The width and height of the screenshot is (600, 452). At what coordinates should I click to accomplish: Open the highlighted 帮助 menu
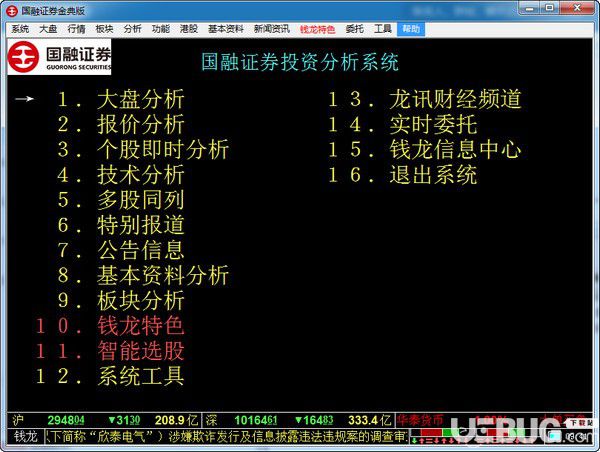(411, 29)
